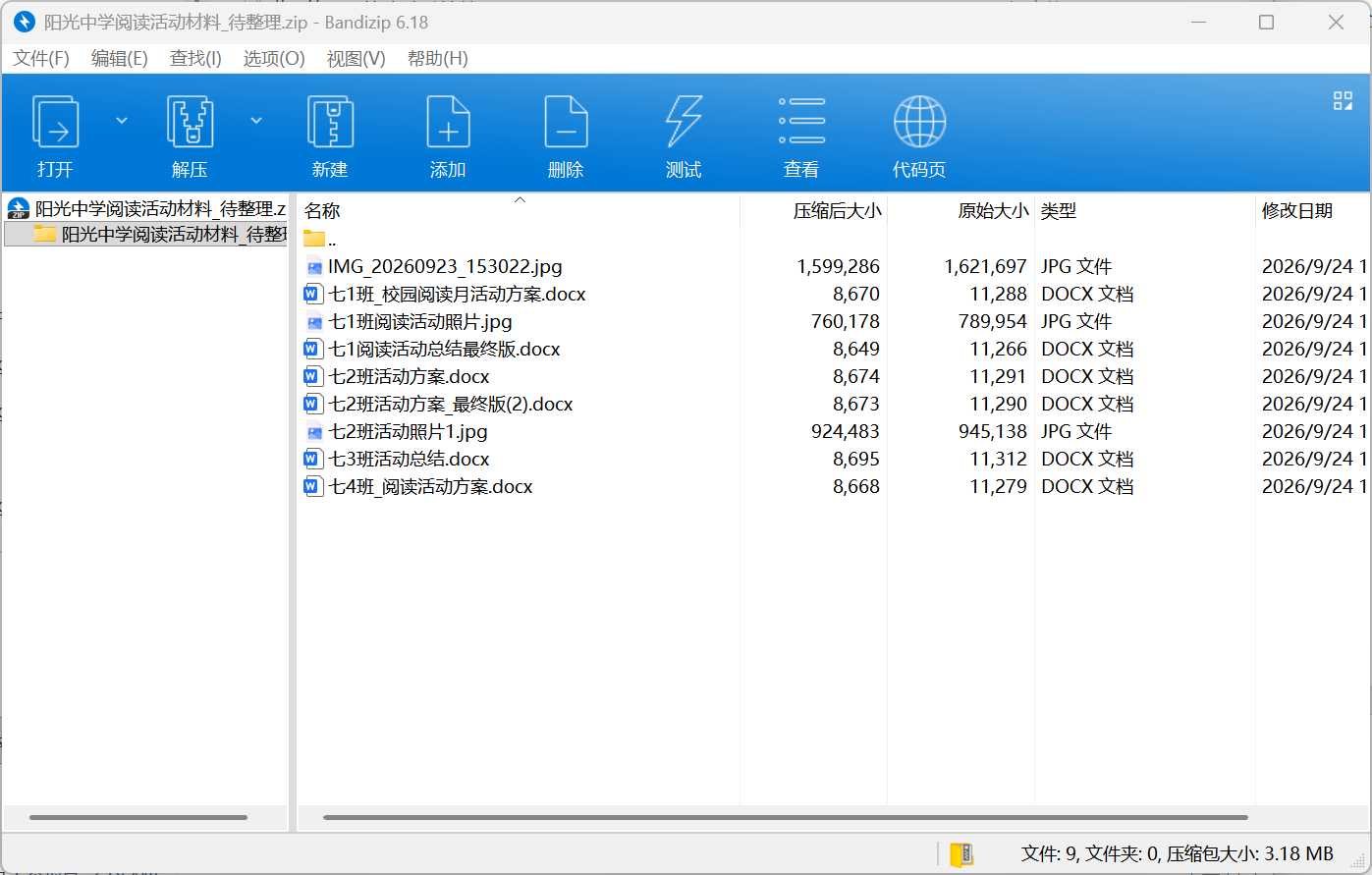Click the folder tree horizontal scrollbar

coord(138,817)
